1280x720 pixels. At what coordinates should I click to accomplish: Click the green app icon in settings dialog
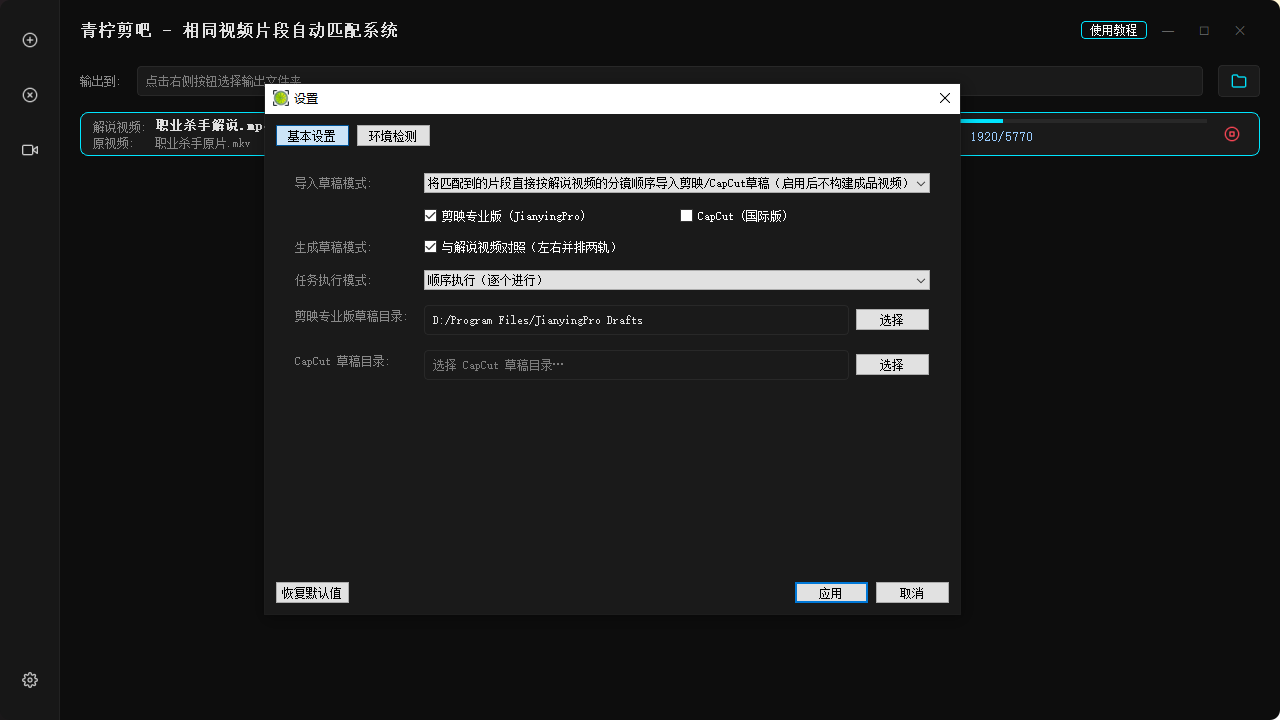pos(281,98)
